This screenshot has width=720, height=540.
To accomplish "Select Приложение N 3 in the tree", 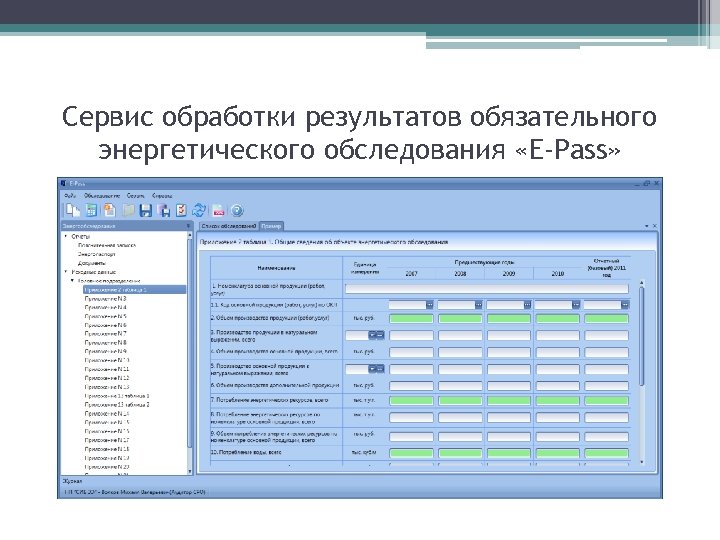I will [x=105, y=298].
